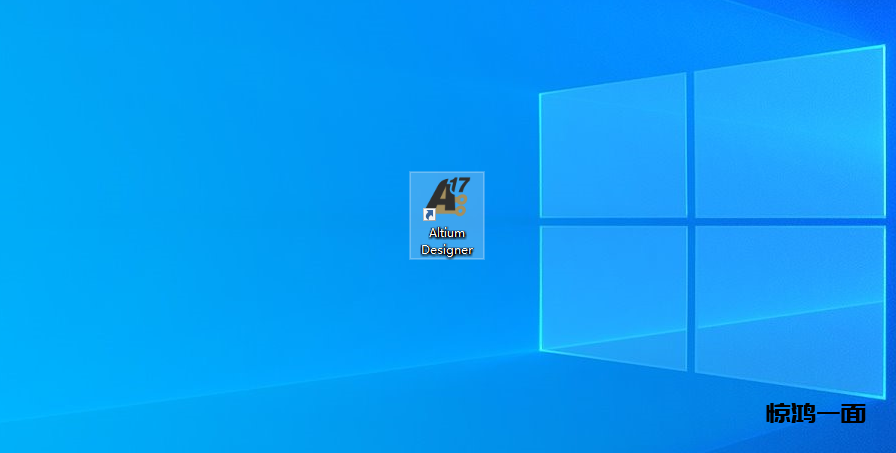Click the horizontal divider between right logo panes
The image size is (896, 453).
pos(790,221)
